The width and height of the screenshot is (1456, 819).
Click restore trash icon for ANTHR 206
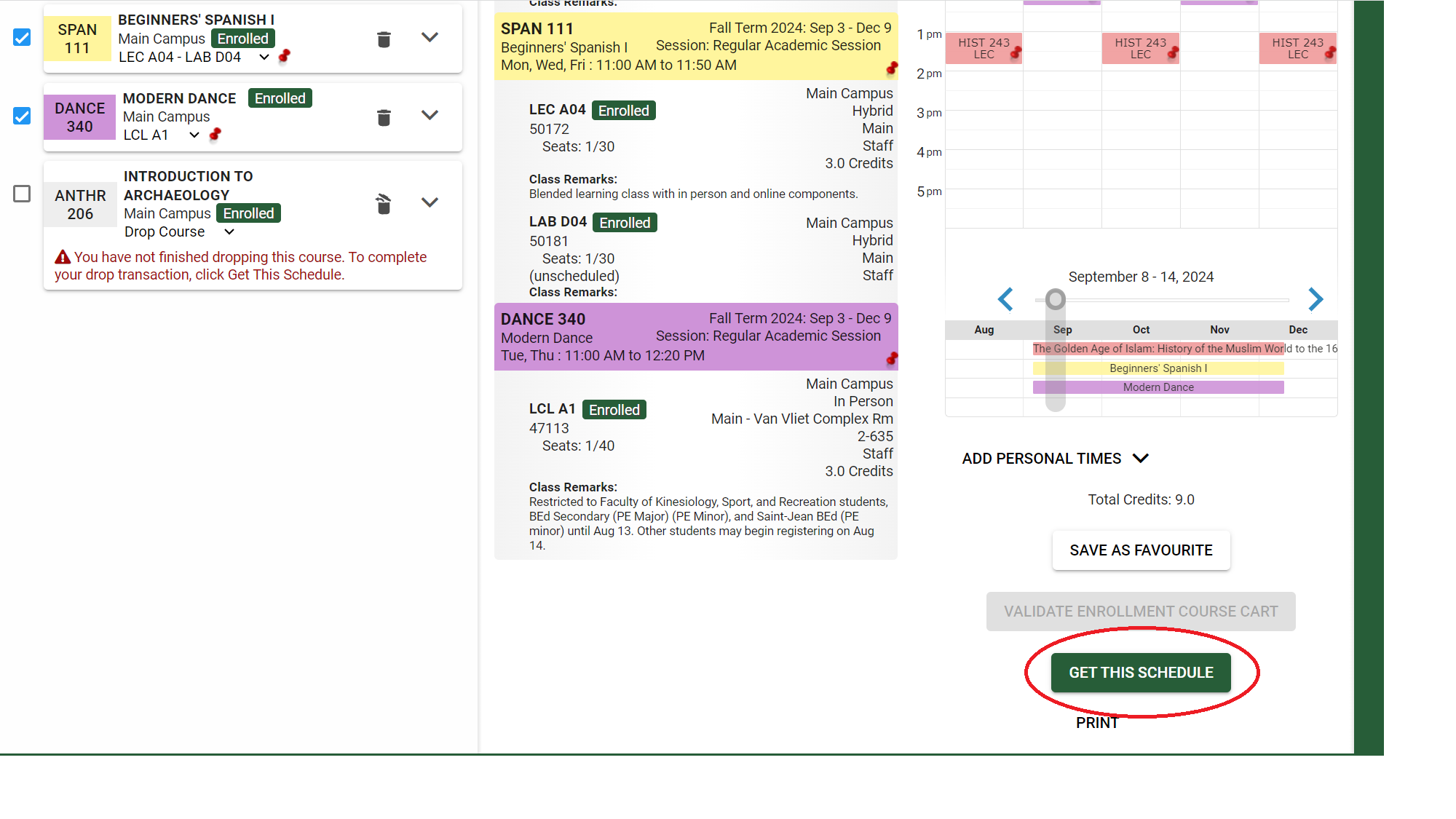(x=384, y=204)
